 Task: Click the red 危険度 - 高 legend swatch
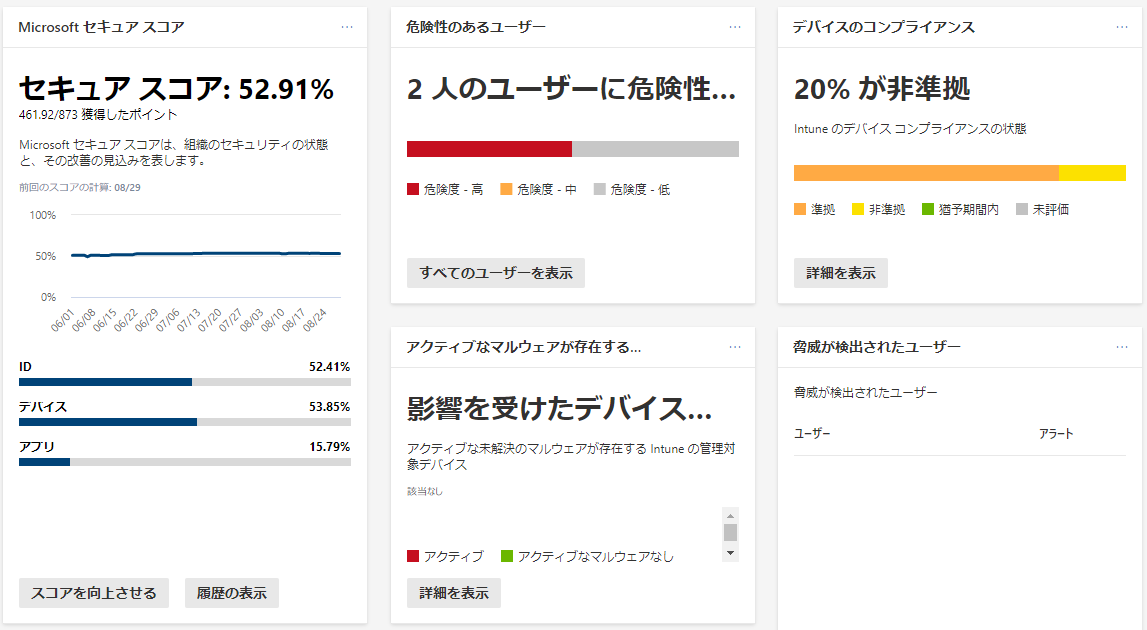413,190
